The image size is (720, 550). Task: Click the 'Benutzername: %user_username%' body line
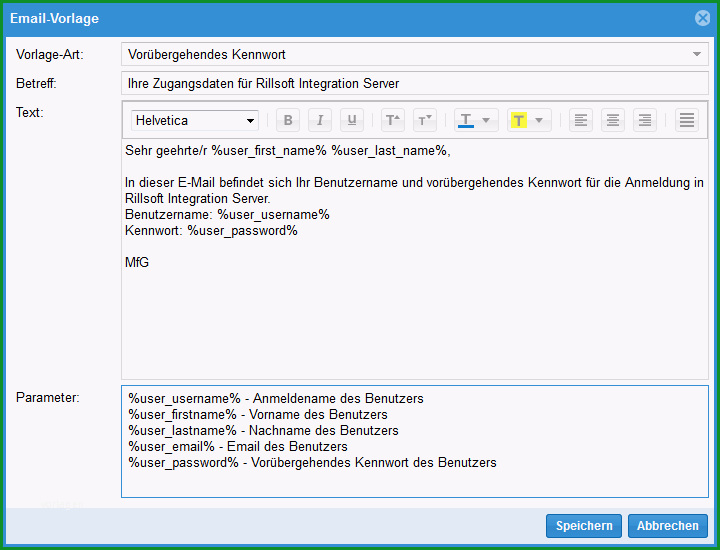[227, 214]
